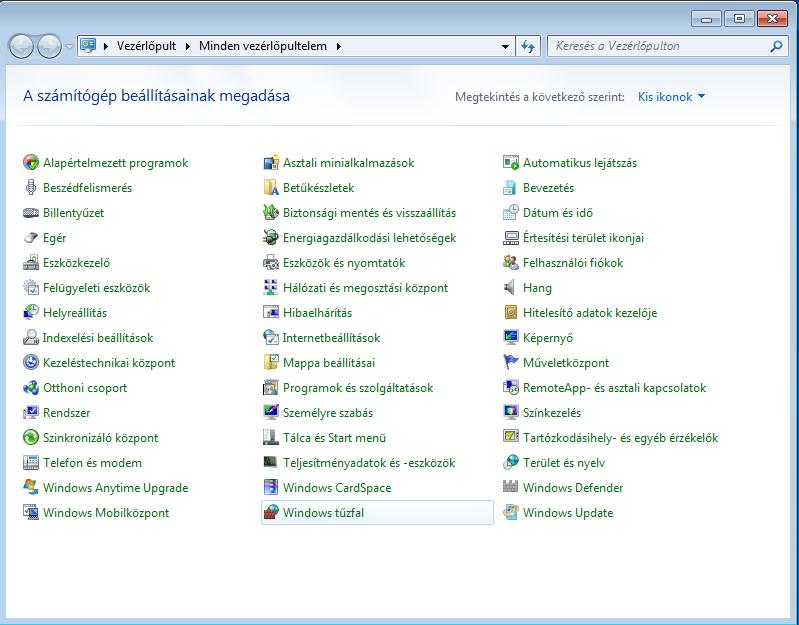799x625 pixels.
Task: Click the Bevezetés link
Action: pos(548,188)
